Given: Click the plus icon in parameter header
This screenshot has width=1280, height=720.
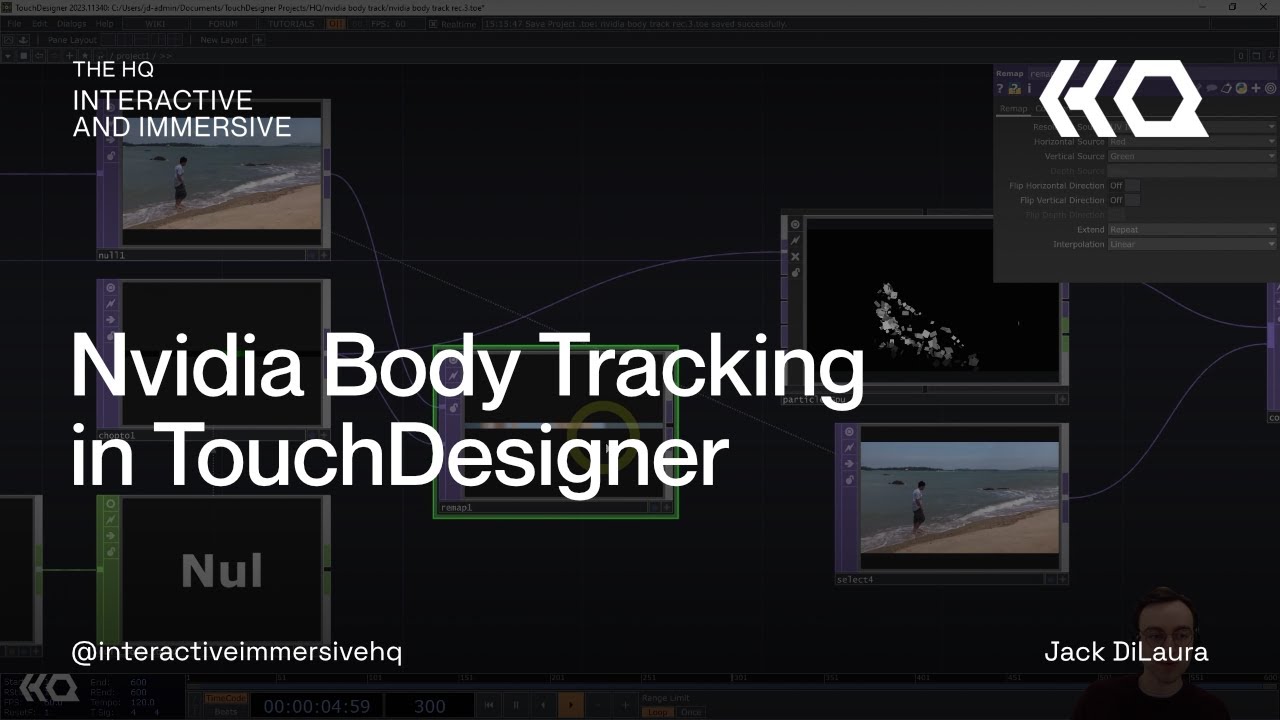Looking at the screenshot, I should pyautogui.click(x=1256, y=89).
